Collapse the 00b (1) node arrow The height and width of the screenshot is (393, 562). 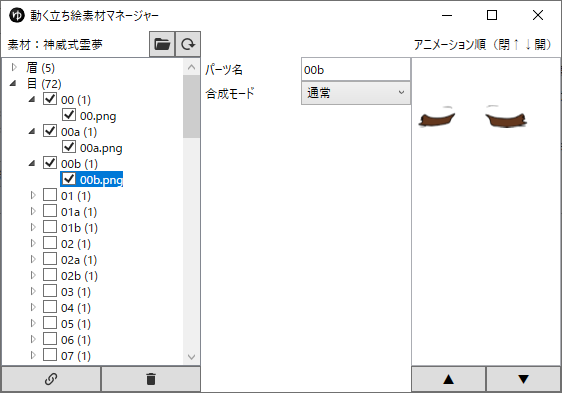(x=32, y=164)
